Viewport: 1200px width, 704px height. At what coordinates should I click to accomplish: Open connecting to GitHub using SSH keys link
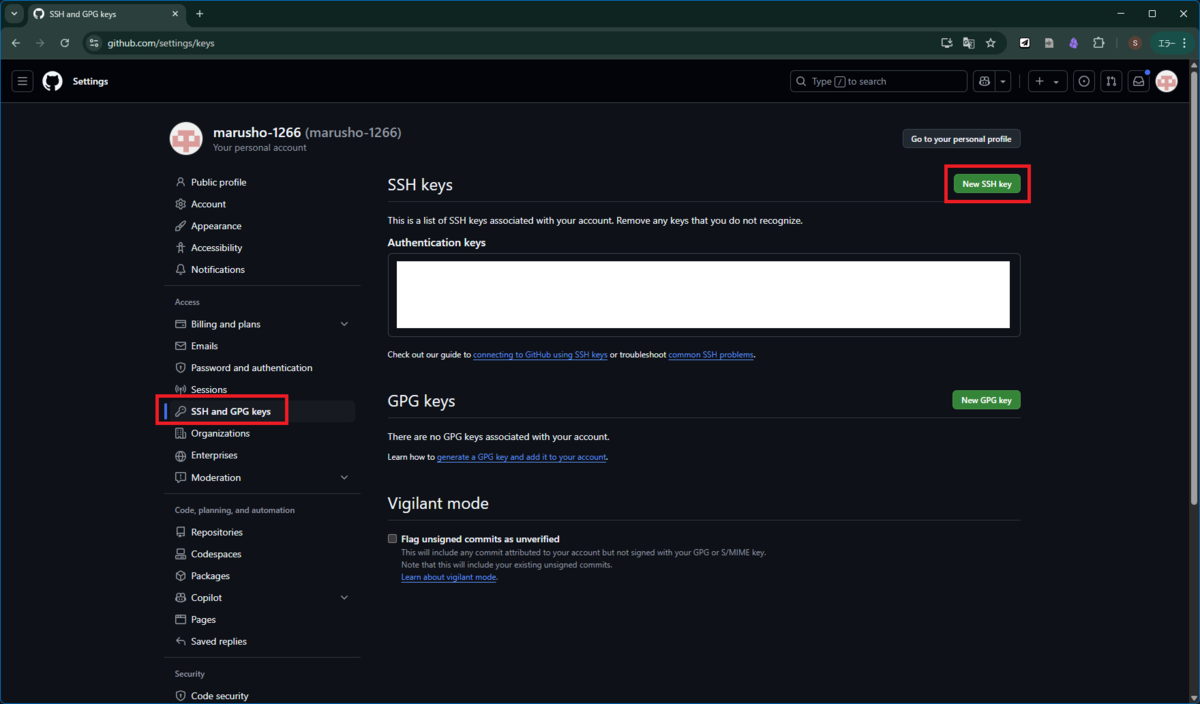pyautogui.click(x=540, y=355)
